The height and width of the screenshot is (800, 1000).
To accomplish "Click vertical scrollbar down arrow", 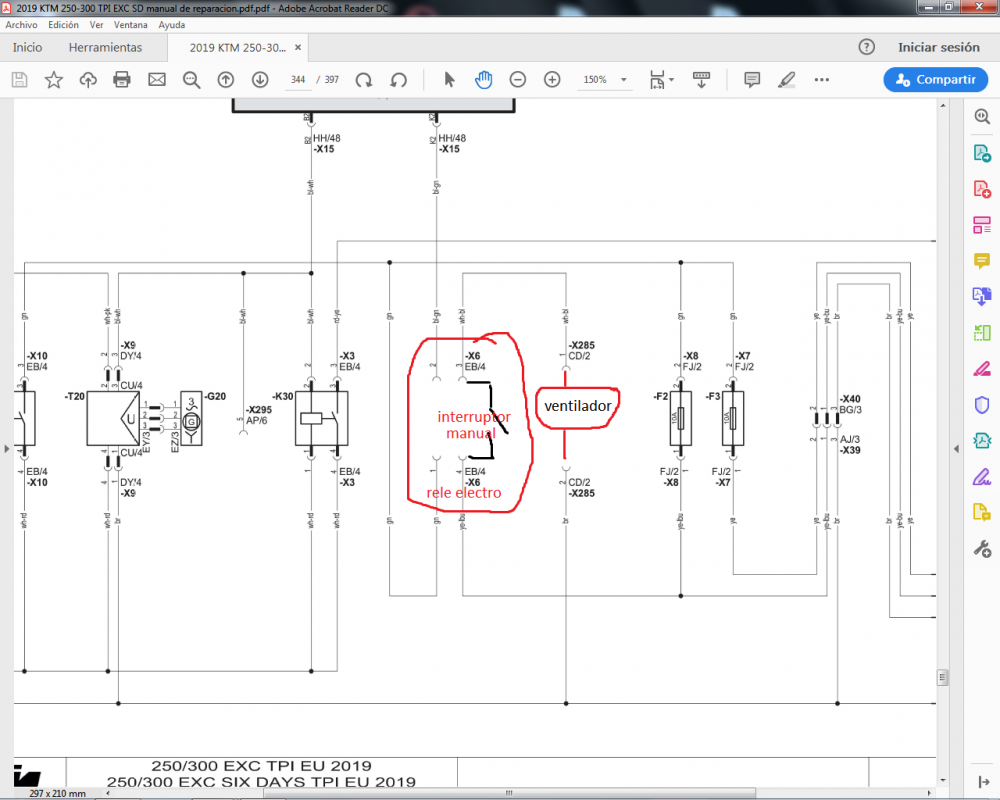I will tap(943, 780).
